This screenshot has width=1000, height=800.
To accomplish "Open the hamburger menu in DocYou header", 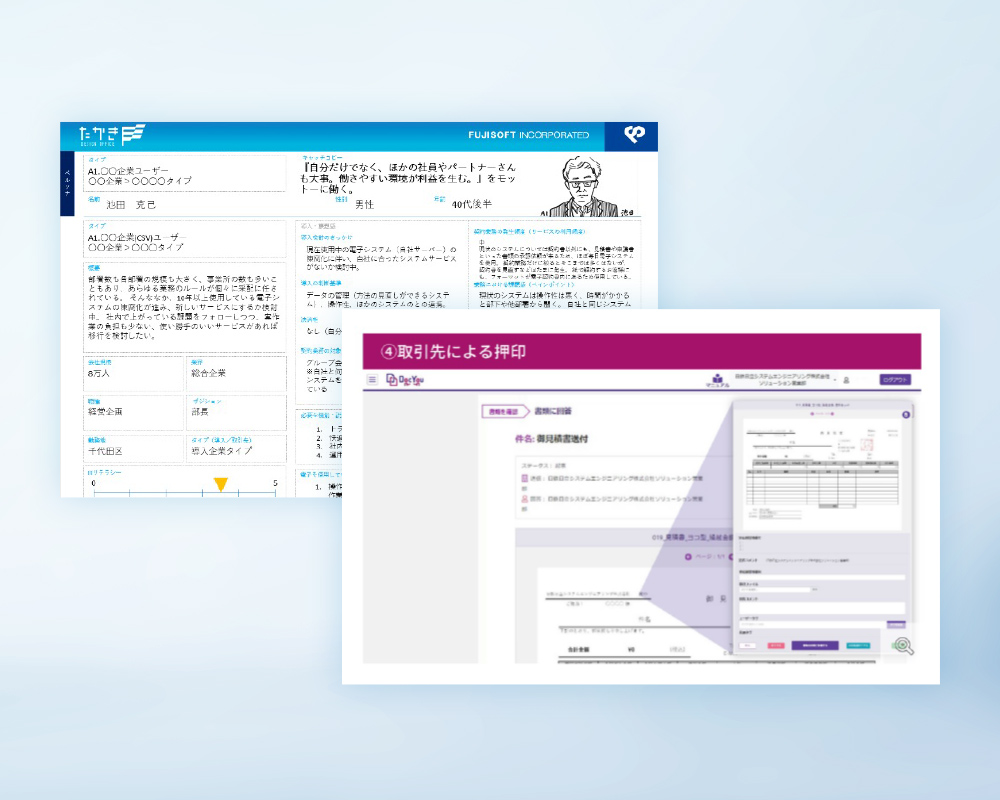I will pos(372,380).
